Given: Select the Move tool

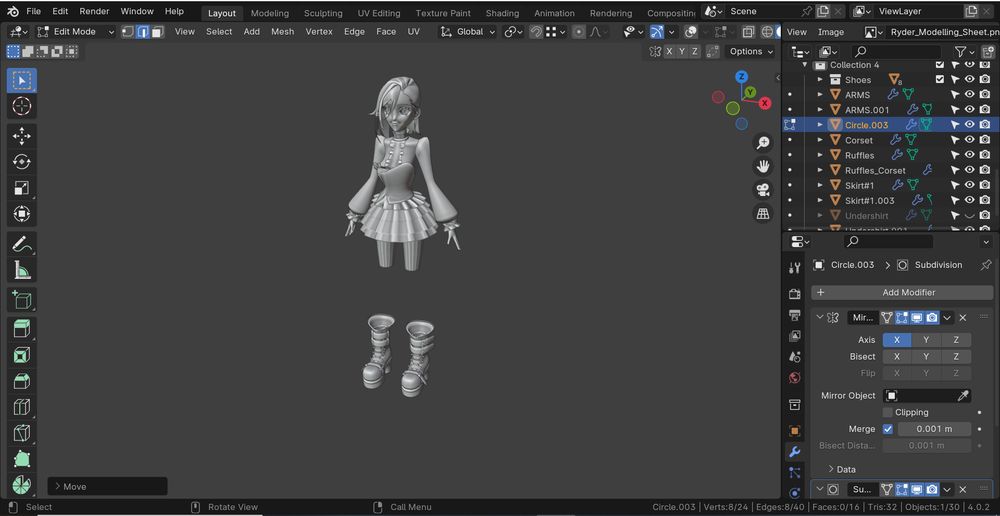Looking at the screenshot, I should click(x=22, y=136).
